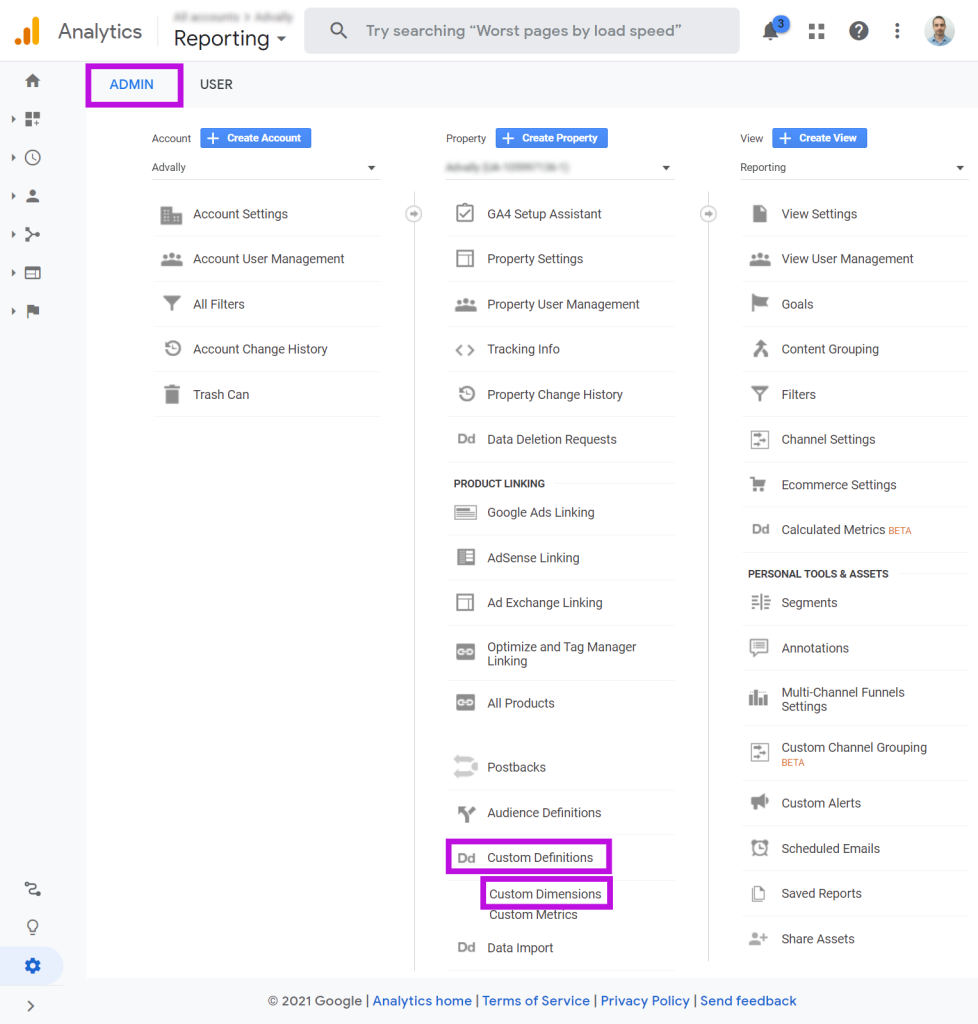Open the Advally account dropdown
The width and height of the screenshot is (978, 1024).
(x=266, y=167)
